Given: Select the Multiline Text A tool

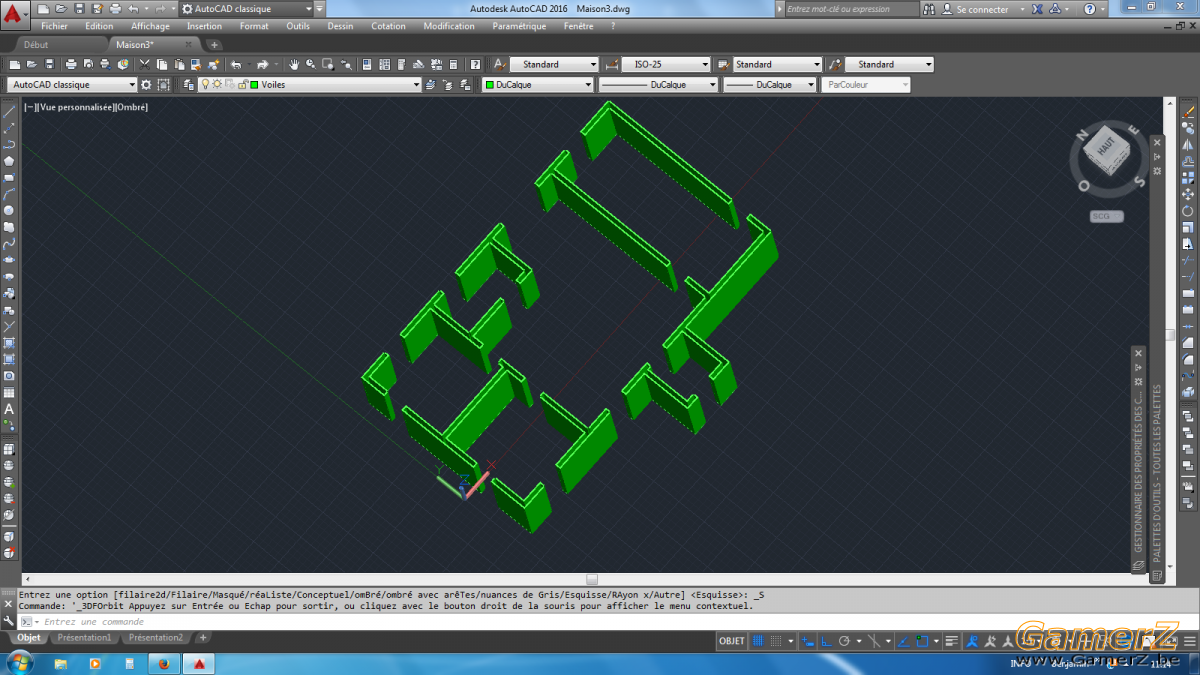Looking at the screenshot, I should pyautogui.click(x=9, y=410).
